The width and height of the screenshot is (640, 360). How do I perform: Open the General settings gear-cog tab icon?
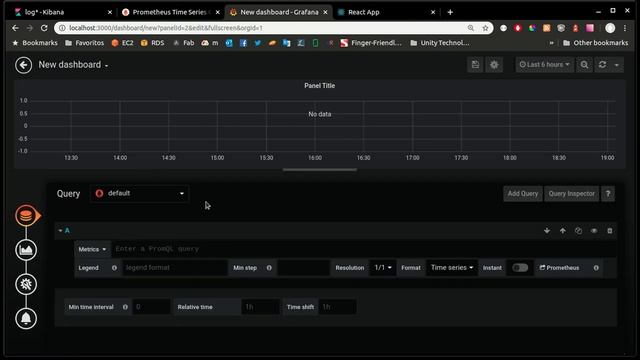[26, 284]
